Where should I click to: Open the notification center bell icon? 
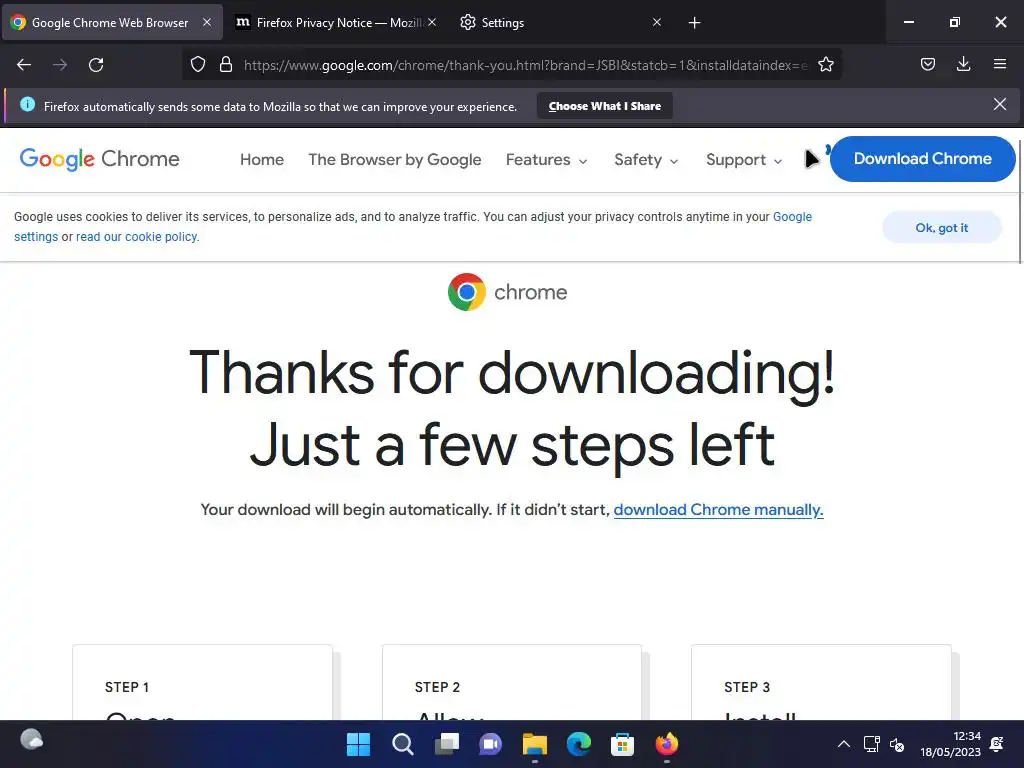tap(997, 744)
